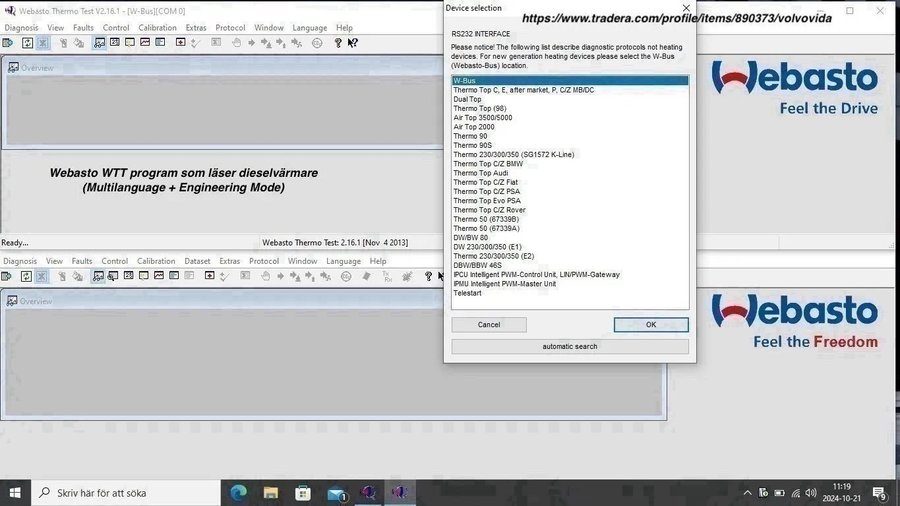
Task: Click the Cancel button in the dialog
Action: pos(489,325)
